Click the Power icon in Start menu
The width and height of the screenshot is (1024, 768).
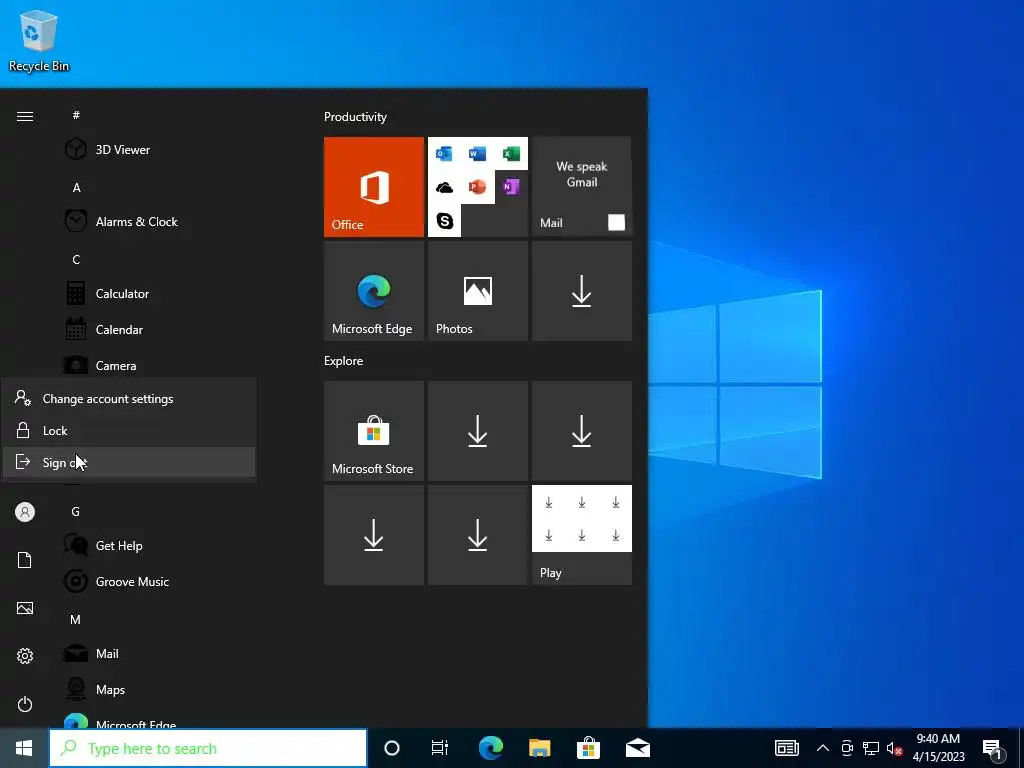[25, 704]
